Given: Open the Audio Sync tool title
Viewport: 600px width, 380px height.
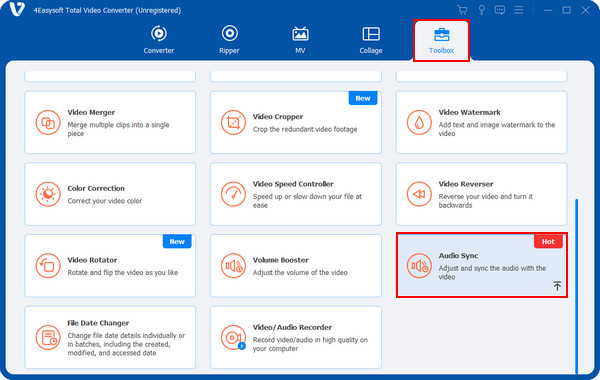Looking at the screenshot, I should point(458,256).
